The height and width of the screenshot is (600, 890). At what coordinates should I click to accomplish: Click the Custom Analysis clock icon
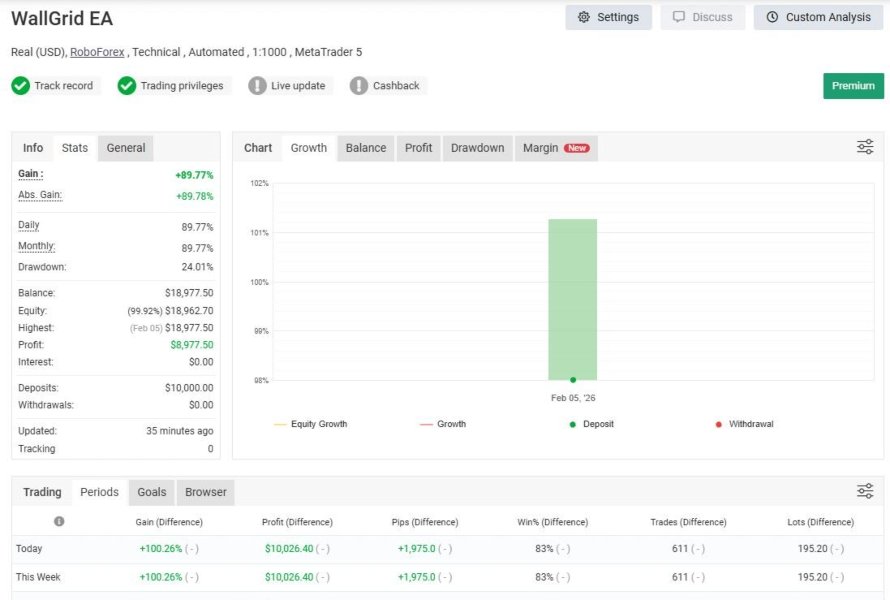coord(772,17)
